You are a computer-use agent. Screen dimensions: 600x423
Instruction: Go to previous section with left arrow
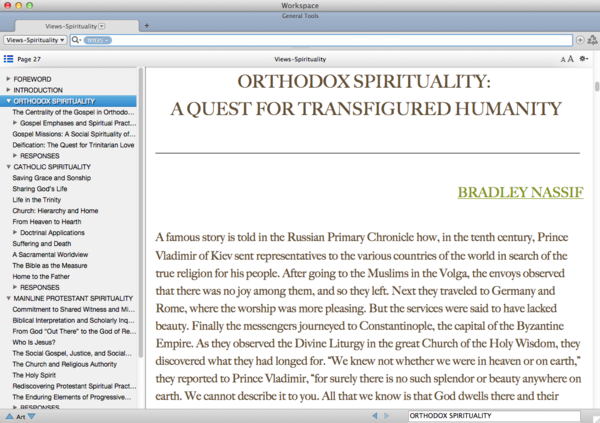coord(375,415)
